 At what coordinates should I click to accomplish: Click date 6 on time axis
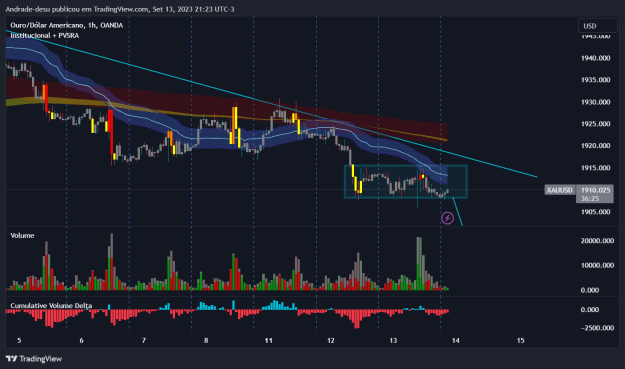(81, 341)
